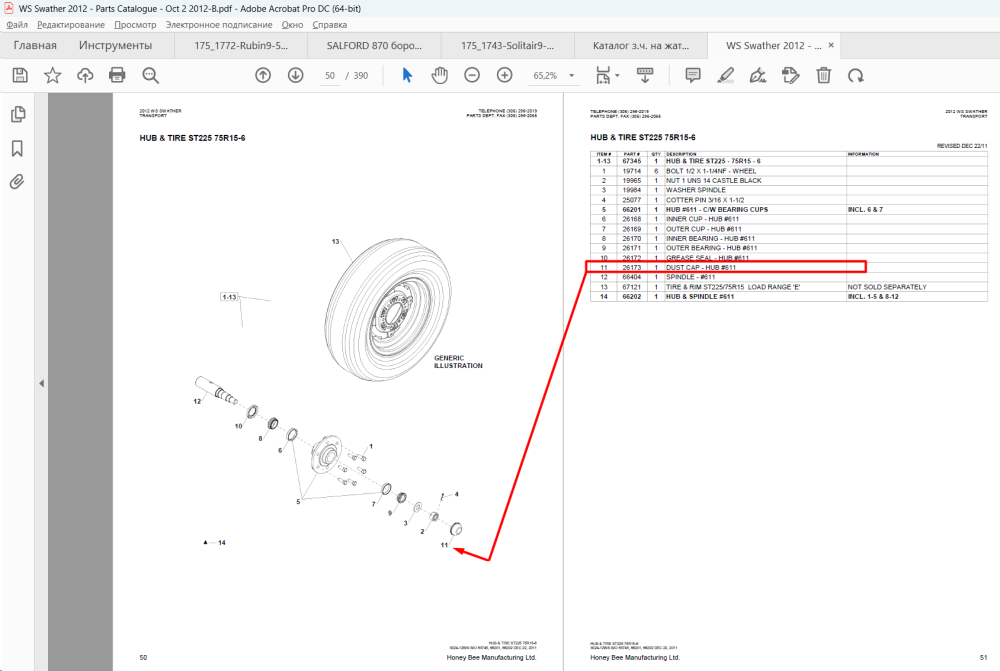
Task: Delete the page with the trash icon
Action: pyautogui.click(x=823, y=75)
